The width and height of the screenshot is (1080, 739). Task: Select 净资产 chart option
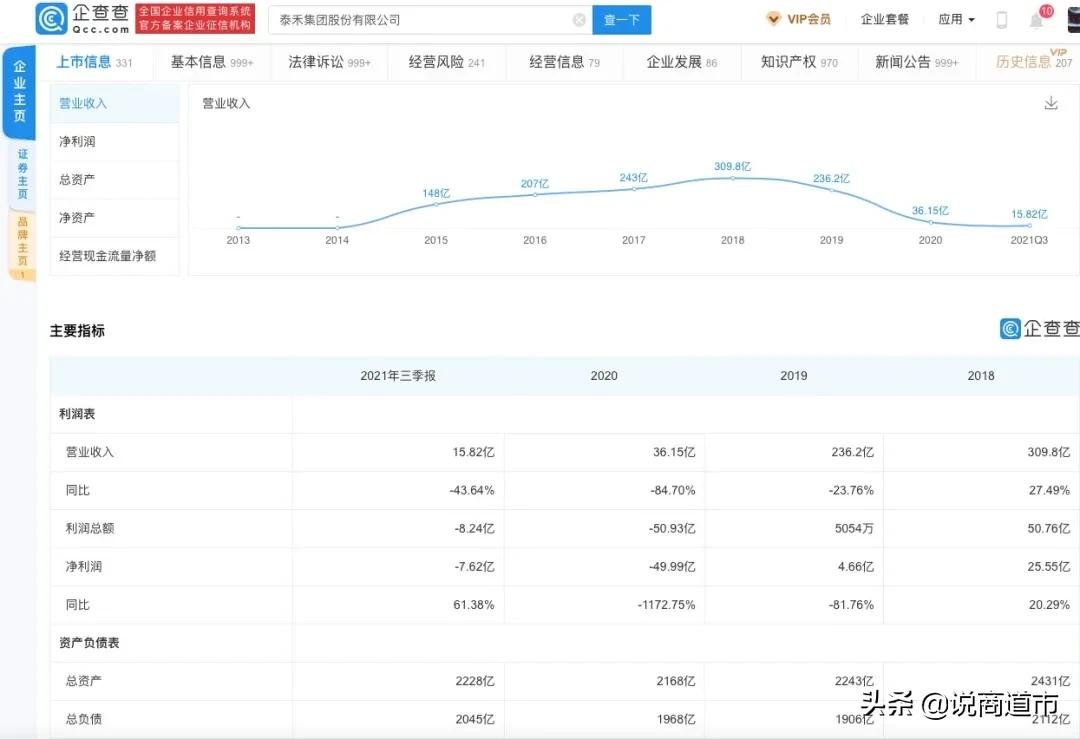(114, 218)
